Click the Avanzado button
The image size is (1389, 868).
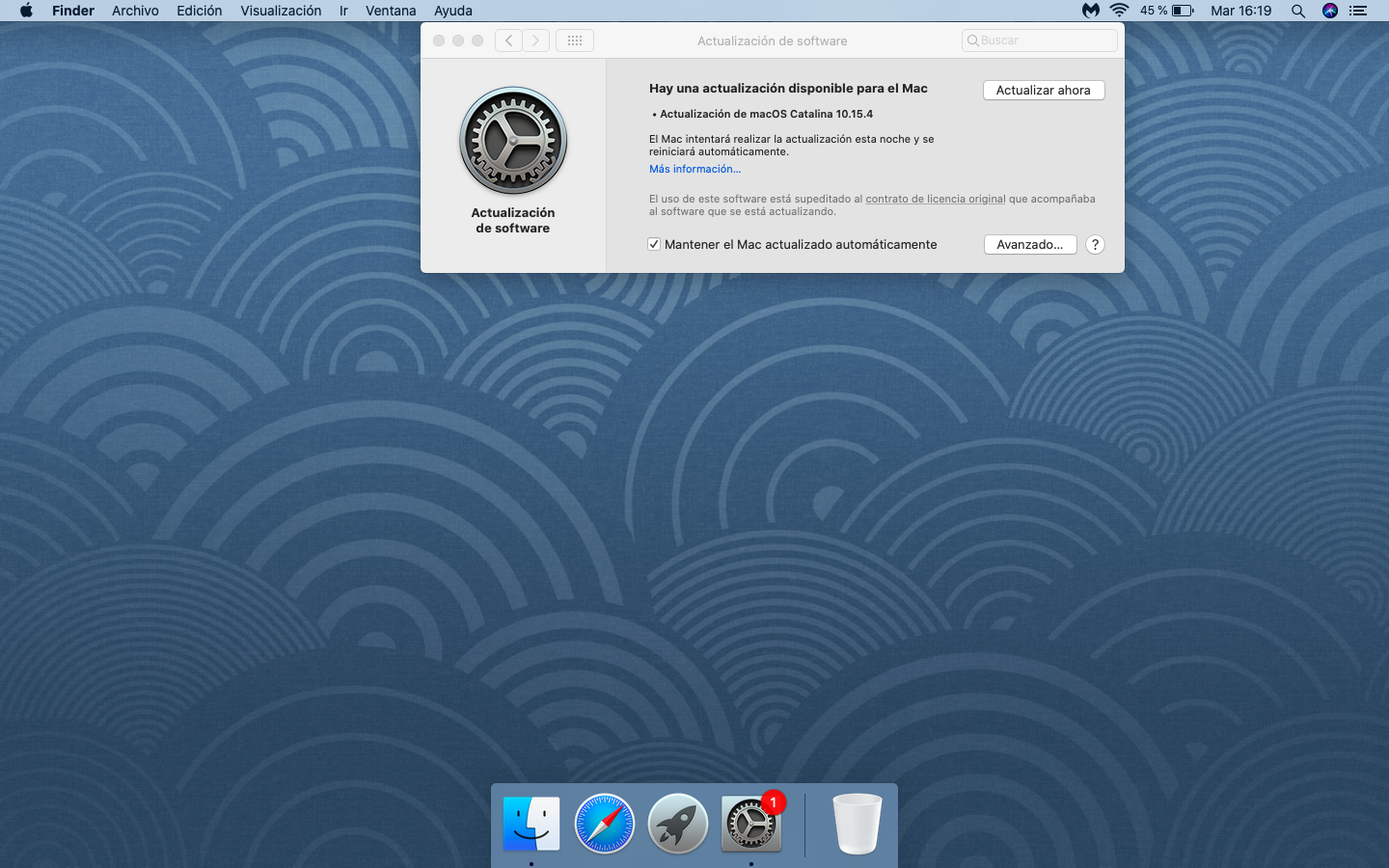(x=1029, y=245)
